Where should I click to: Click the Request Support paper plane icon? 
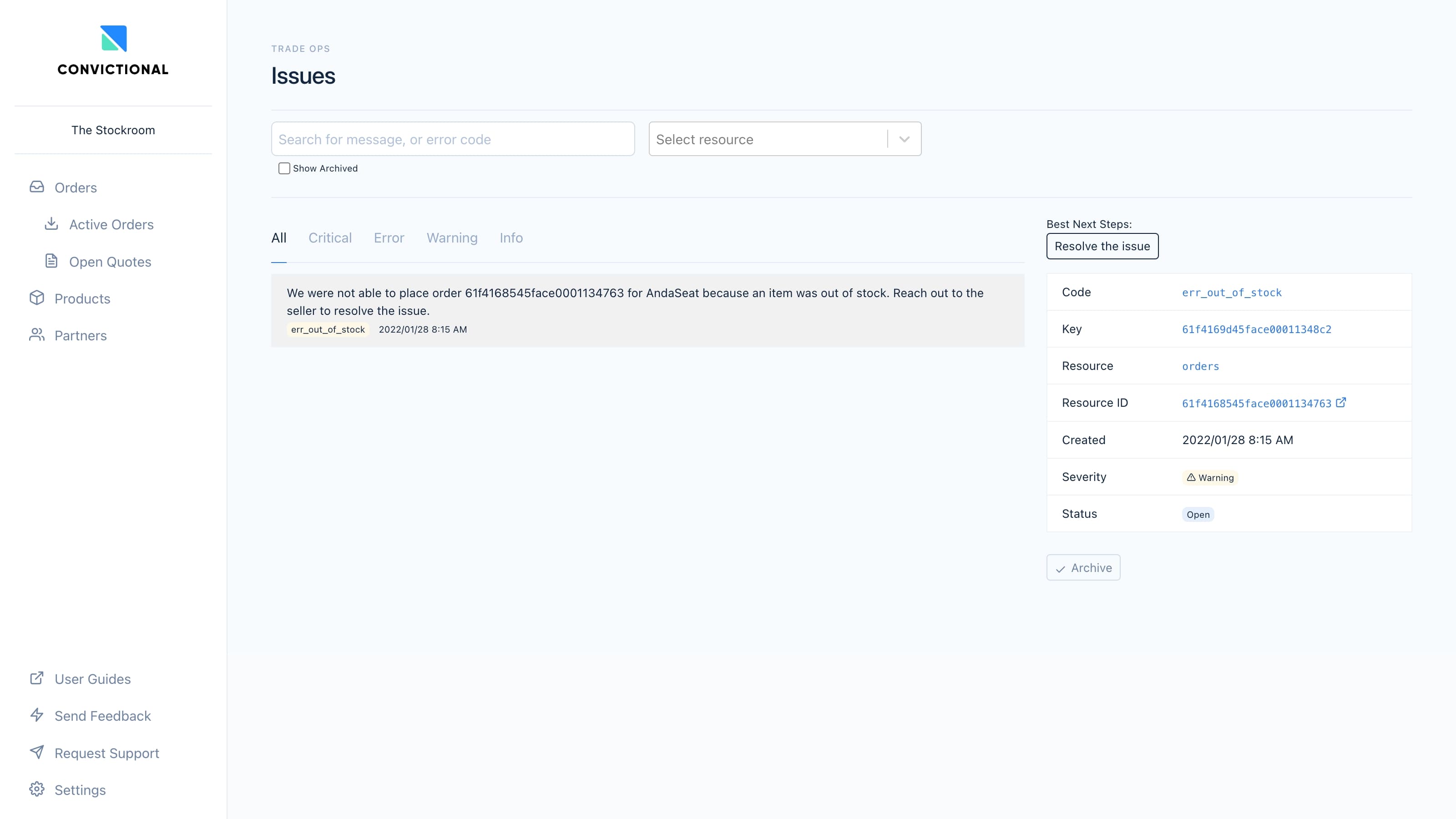[37, 752]
